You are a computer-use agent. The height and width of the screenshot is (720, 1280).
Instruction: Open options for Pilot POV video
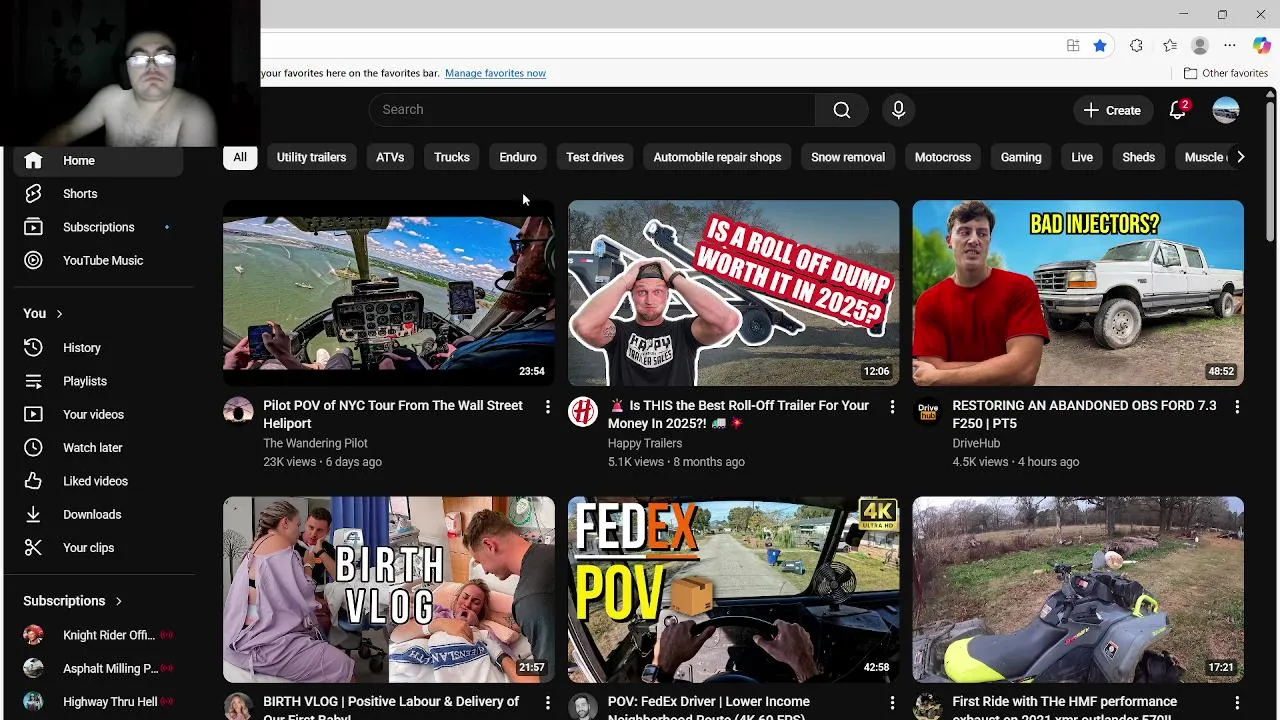point(547,407)
